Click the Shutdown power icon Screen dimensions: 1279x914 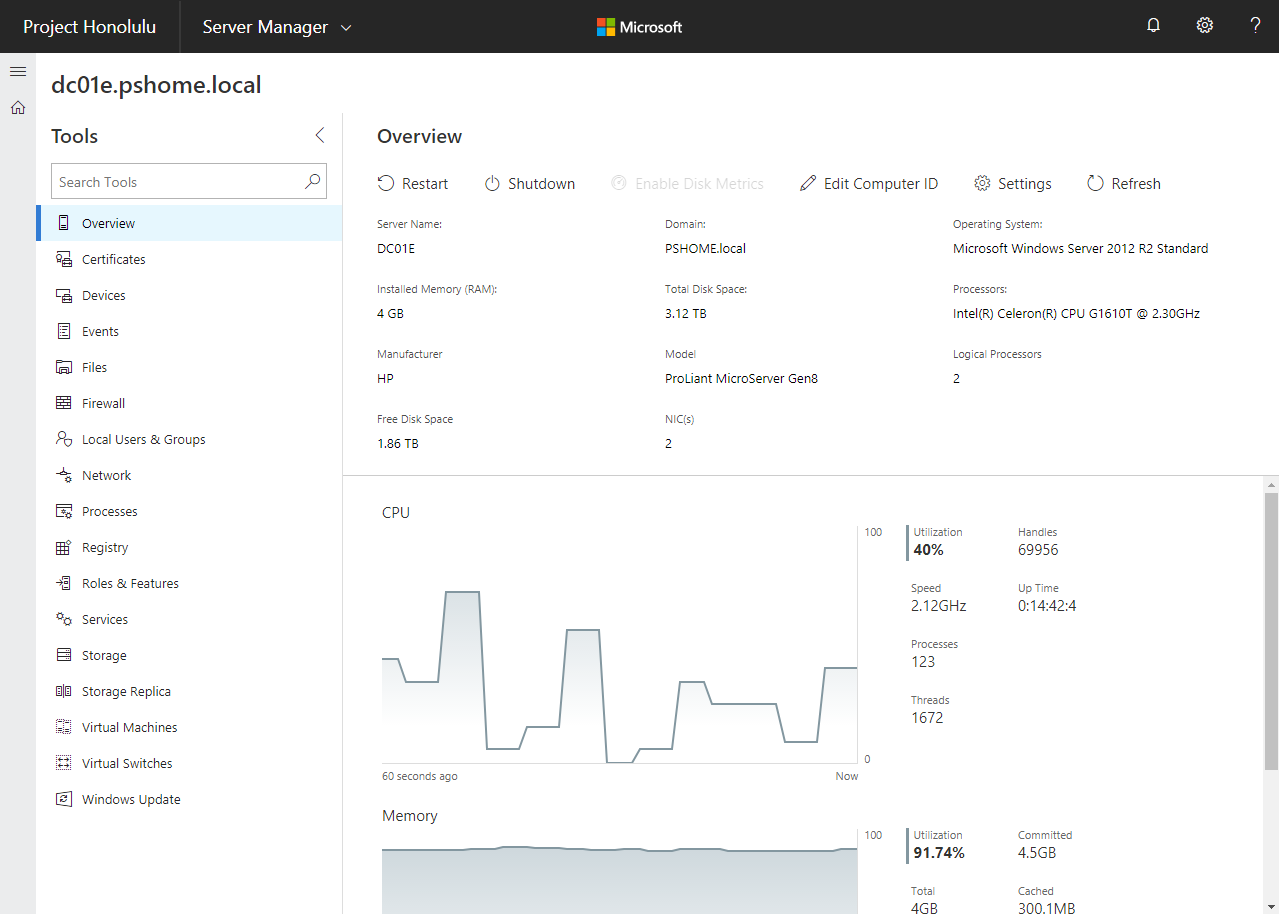click(492, 184)
